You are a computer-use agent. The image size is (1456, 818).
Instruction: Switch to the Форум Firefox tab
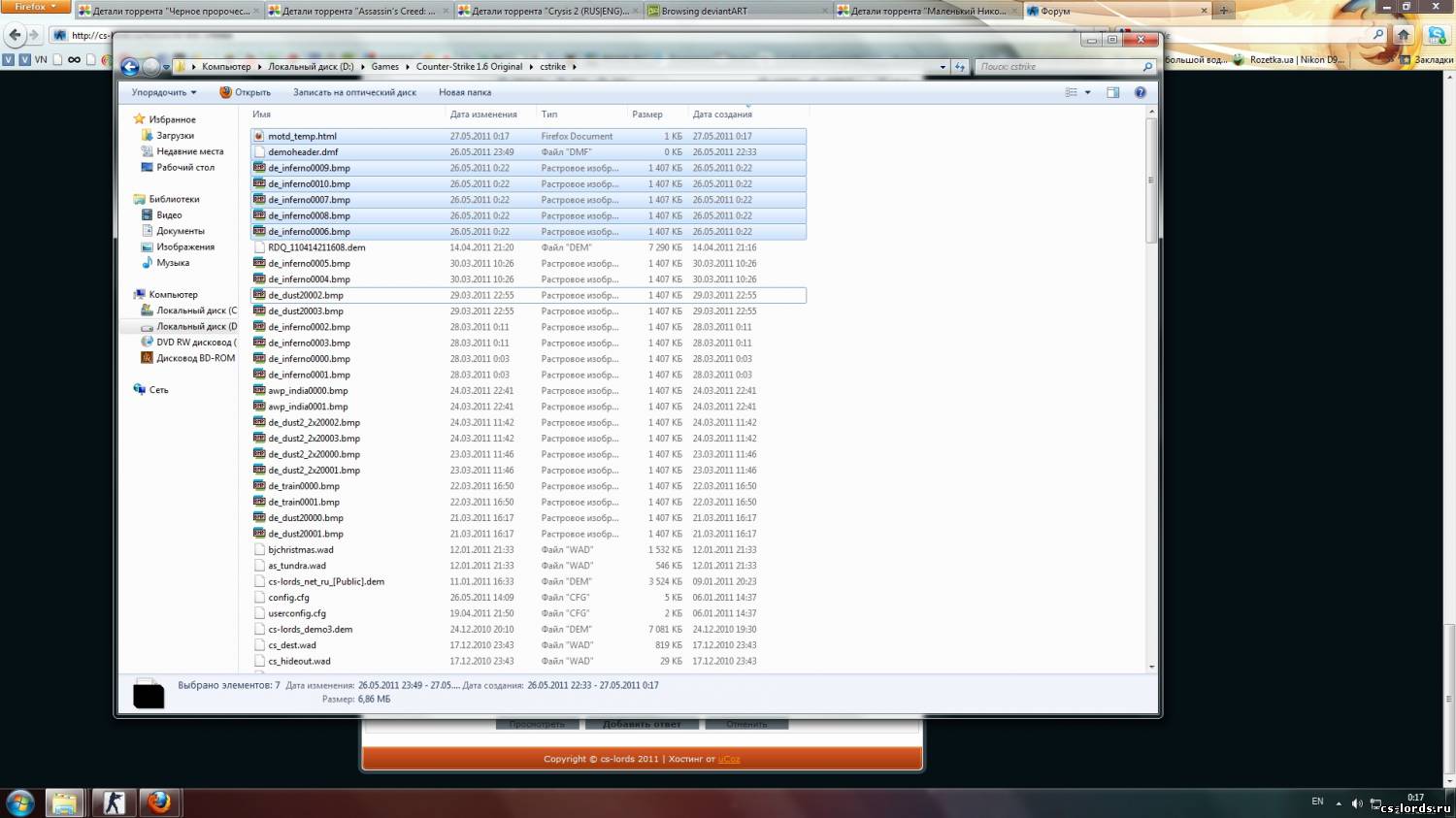coord(1117,11)
